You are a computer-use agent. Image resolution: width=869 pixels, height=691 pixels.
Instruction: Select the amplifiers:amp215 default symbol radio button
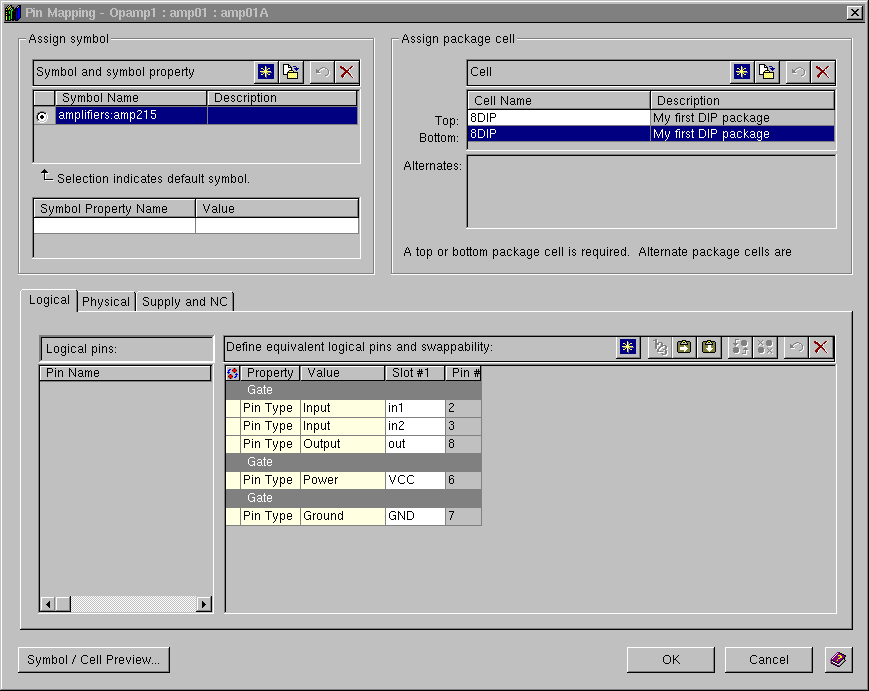43,116
